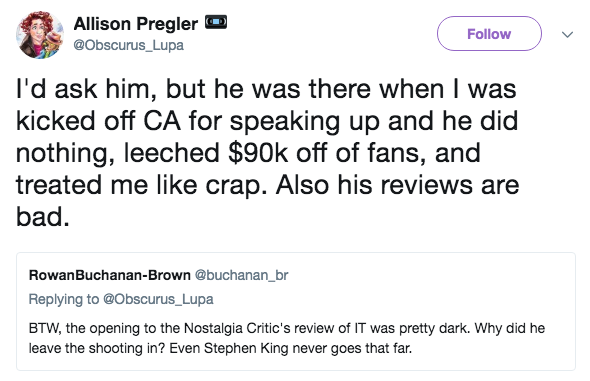This screenshot has width=590, height=381.
Task: Follow Allison Pregler's account
Action: pos(489,34)
